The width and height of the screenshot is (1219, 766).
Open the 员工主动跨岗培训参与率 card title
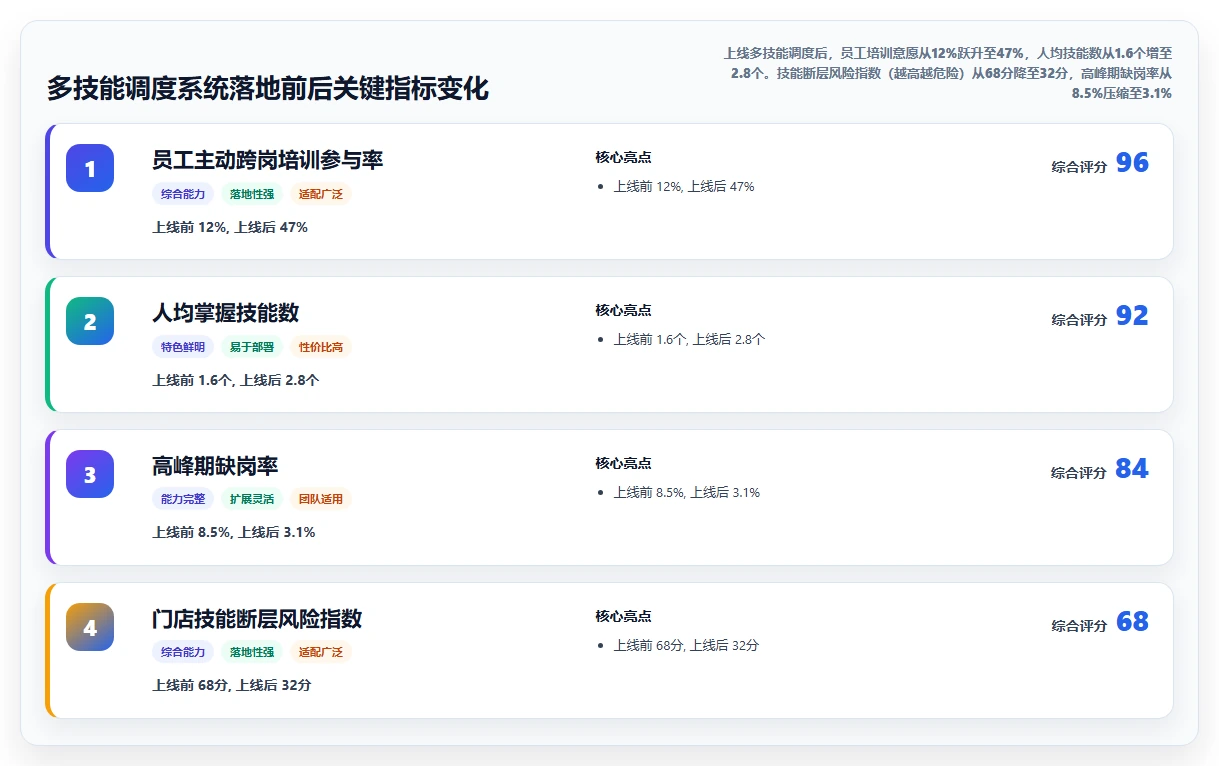pyautogui.click(x=268, y=160)
